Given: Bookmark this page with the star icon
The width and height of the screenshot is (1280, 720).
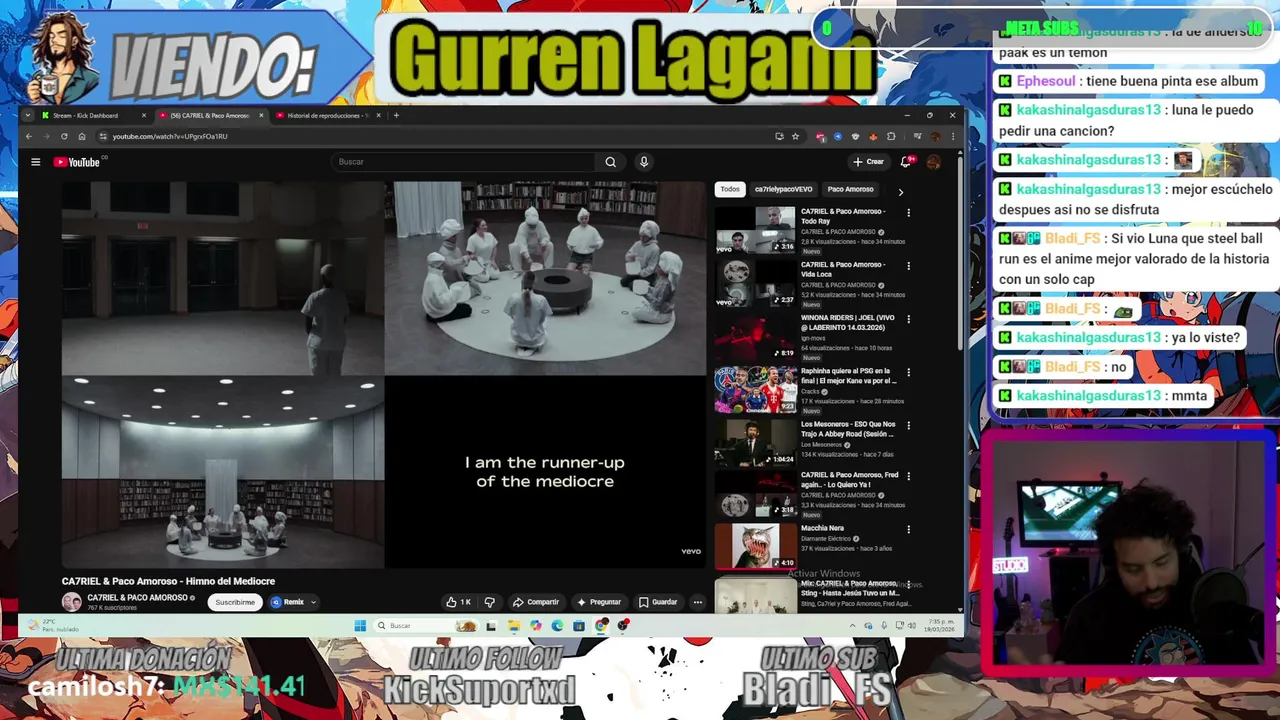Looking at the screenshot, I should pyautogui.click(x=795, y=136).
